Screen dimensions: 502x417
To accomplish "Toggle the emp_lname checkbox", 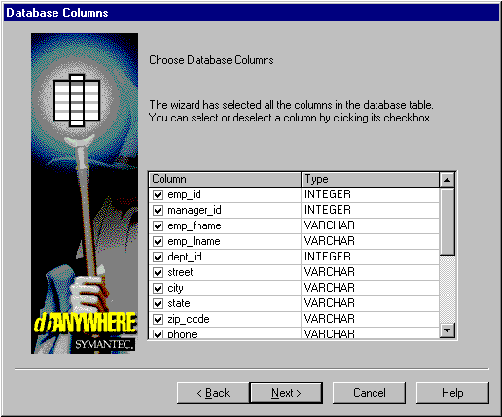I will [x=158, y=241].
